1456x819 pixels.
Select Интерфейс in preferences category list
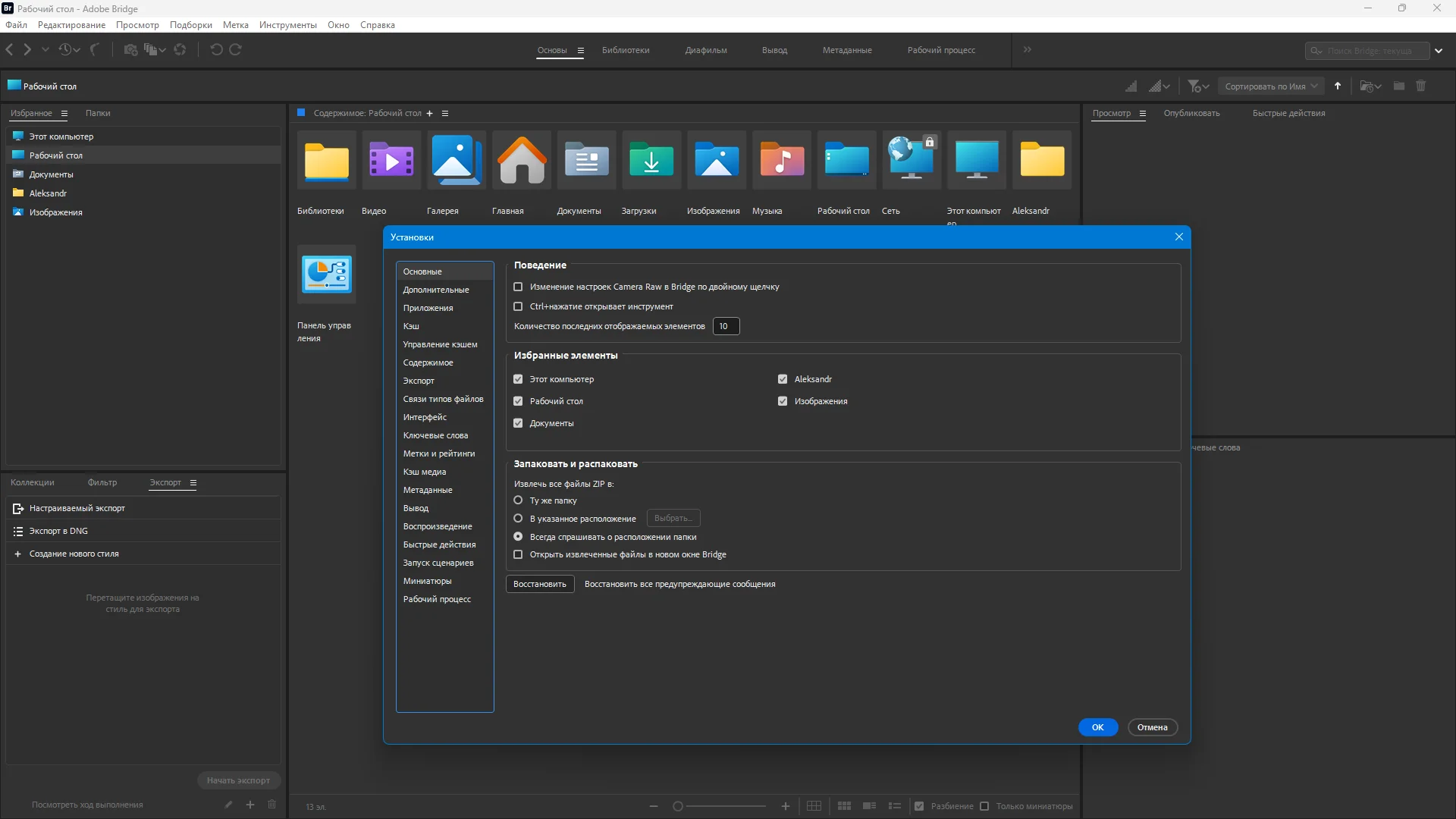click(425, 417)
